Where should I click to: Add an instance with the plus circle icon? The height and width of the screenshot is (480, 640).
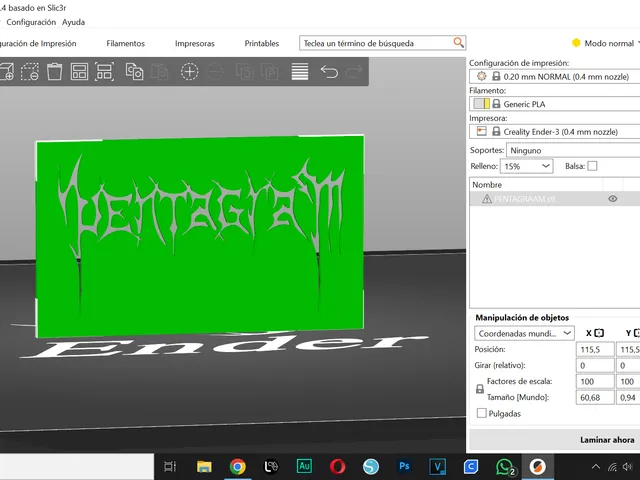coord(189,72)
